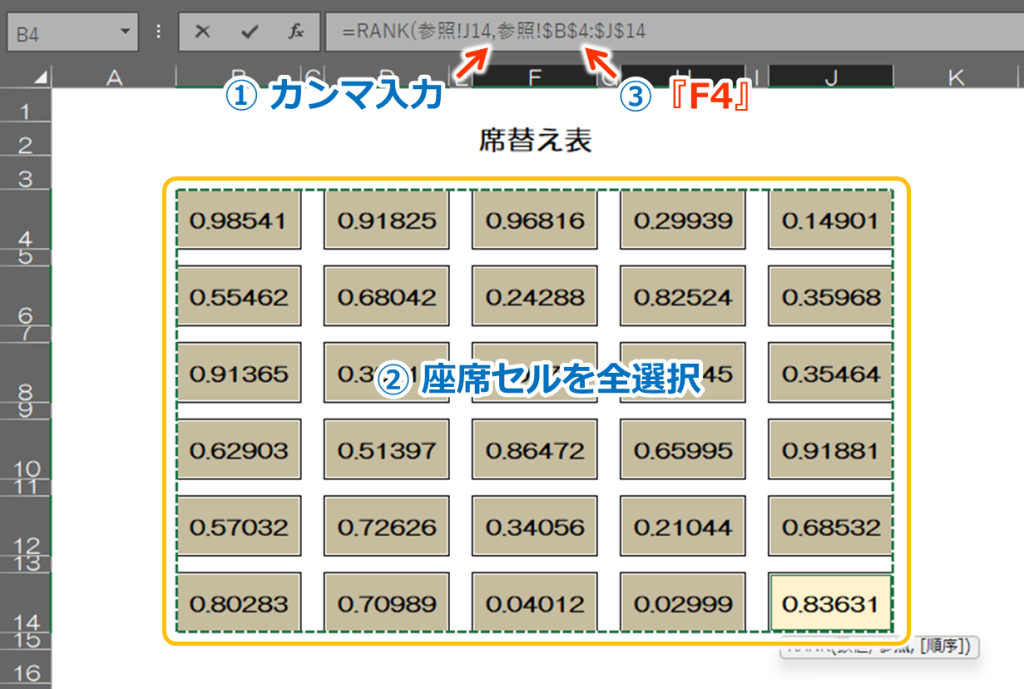
Task: Open the Name Box dropdown arrow
Action: tap(124, 31)
